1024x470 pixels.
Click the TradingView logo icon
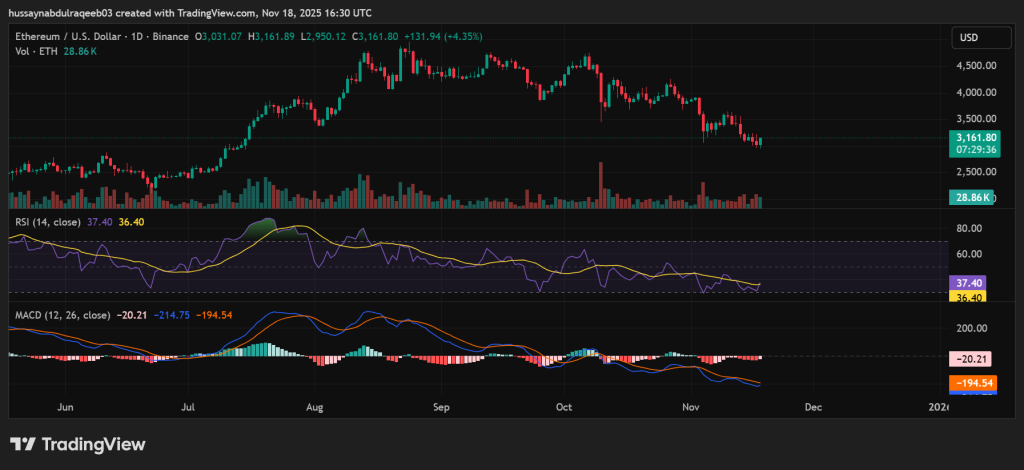click(23, 444)
